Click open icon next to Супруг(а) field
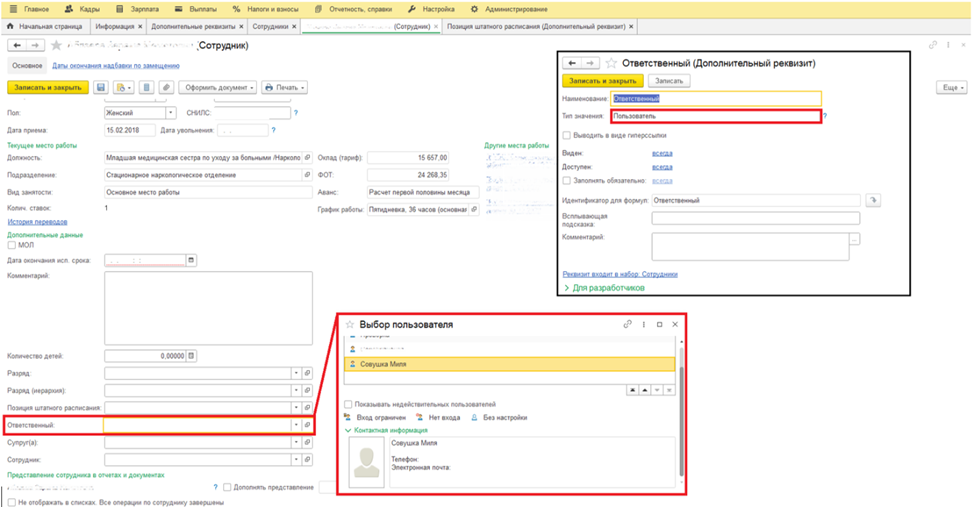Image resolution: width=974 pixels, height=507 pixels. click(x=307, y=443)
